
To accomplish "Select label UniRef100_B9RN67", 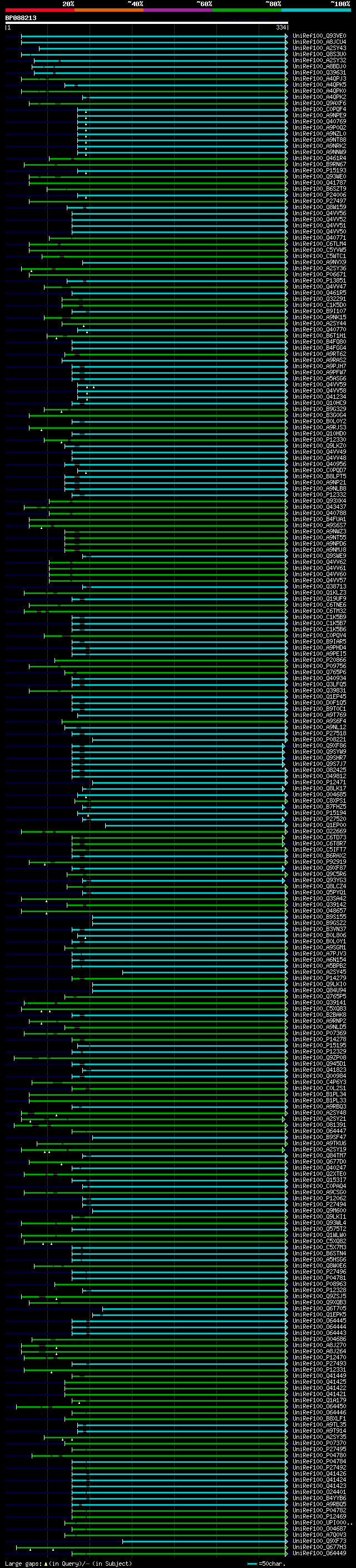I will click(319, 164).
